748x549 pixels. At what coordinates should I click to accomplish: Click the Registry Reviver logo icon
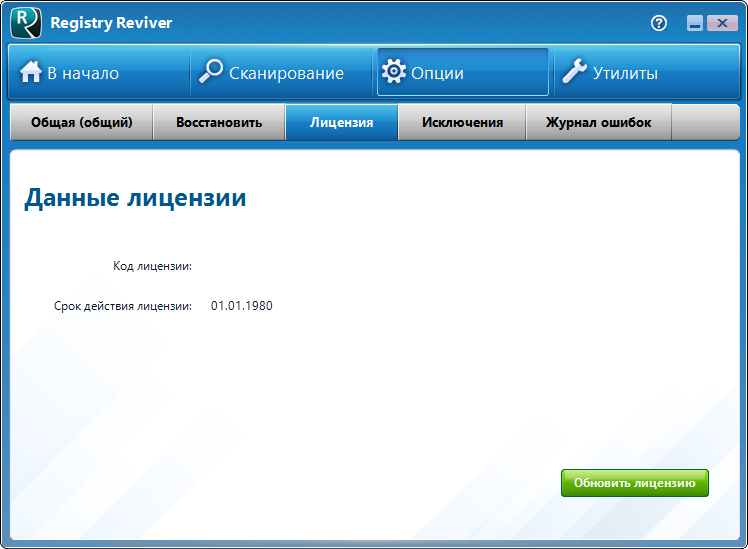click(26, 22)
